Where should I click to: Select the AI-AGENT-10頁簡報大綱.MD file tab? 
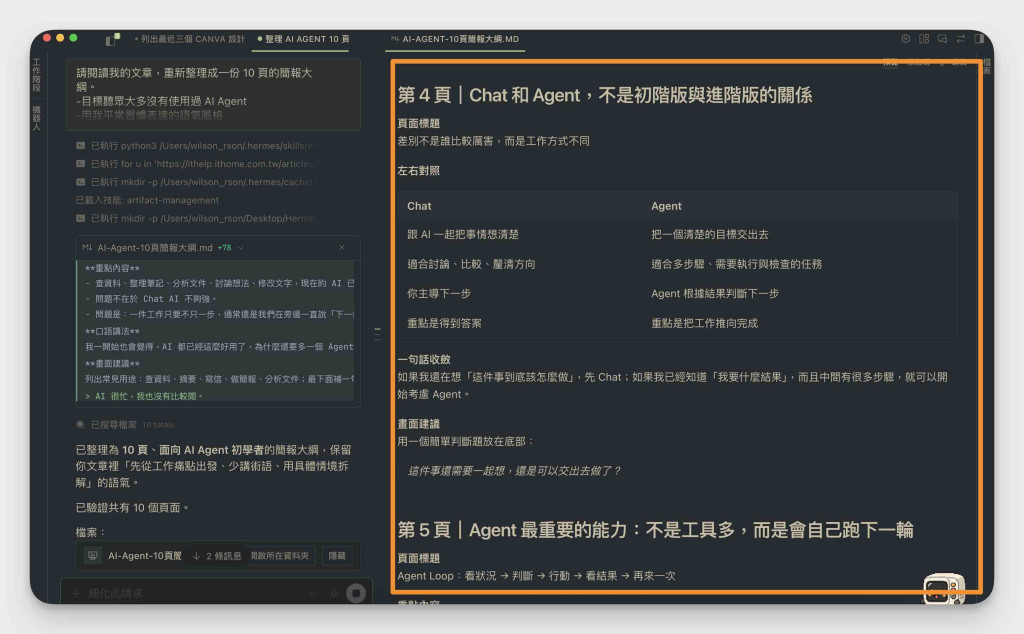(x=455, y=39)
